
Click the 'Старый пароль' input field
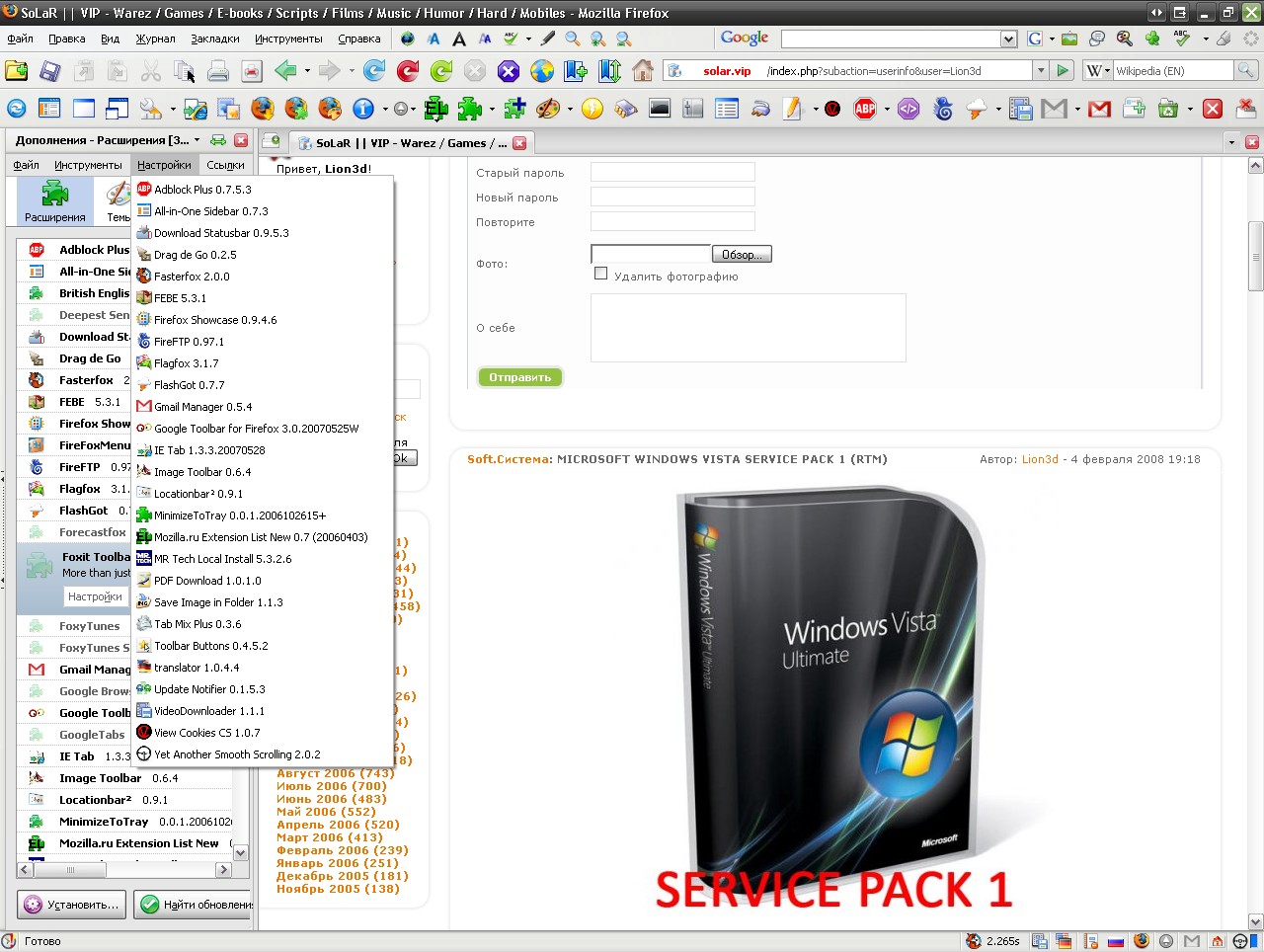(672, 173)
